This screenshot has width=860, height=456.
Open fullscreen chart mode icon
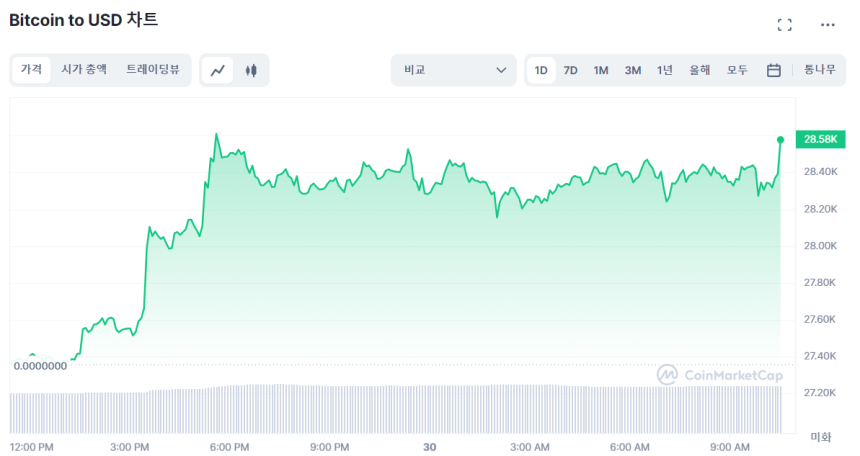click(x=785, y=25)
